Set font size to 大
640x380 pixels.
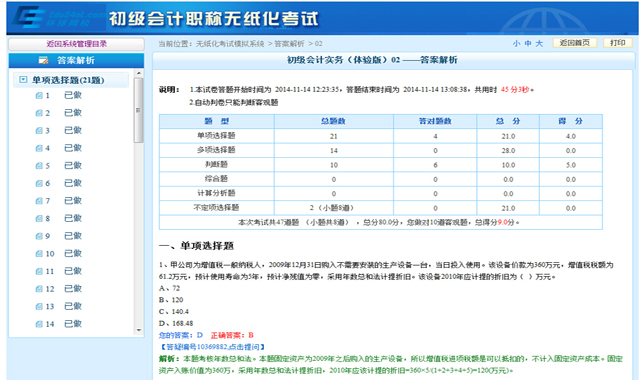(x=539, y=43)
